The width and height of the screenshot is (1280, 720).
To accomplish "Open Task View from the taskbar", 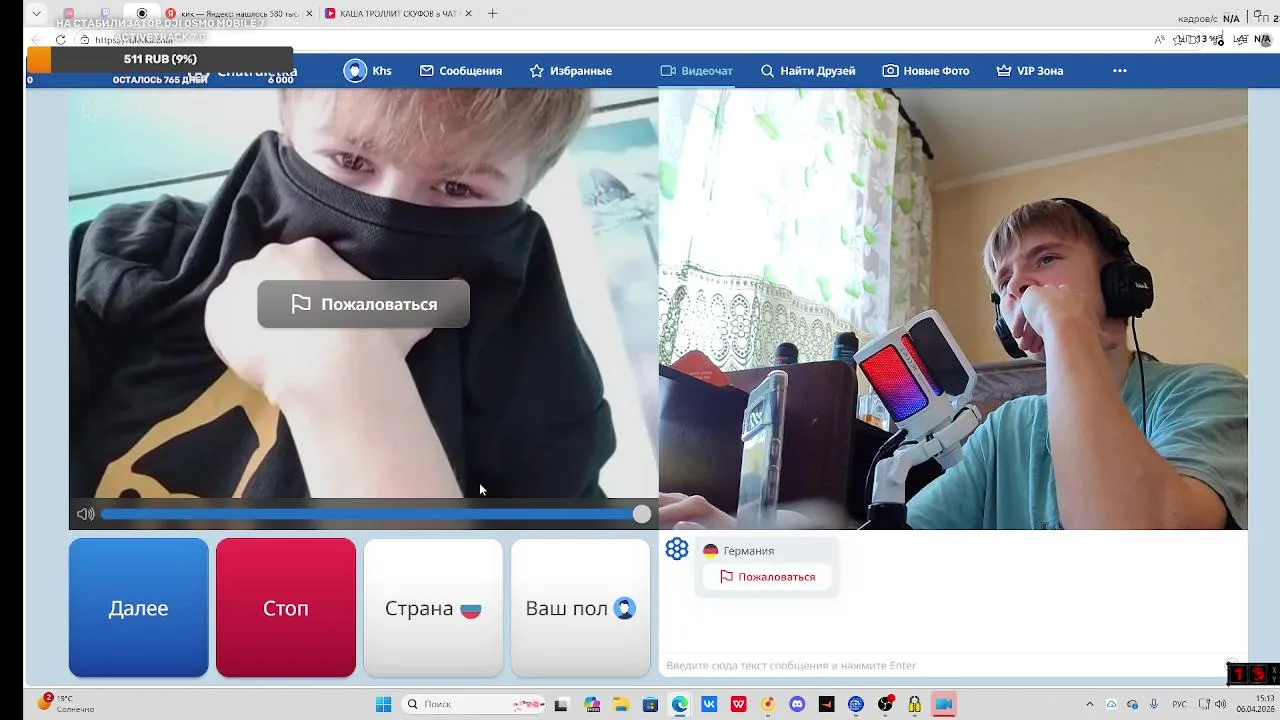I will pos(562,704).
